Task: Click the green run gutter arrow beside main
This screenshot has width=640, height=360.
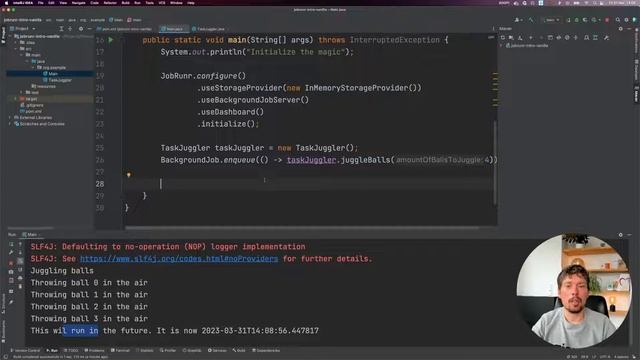Action: 111,40
